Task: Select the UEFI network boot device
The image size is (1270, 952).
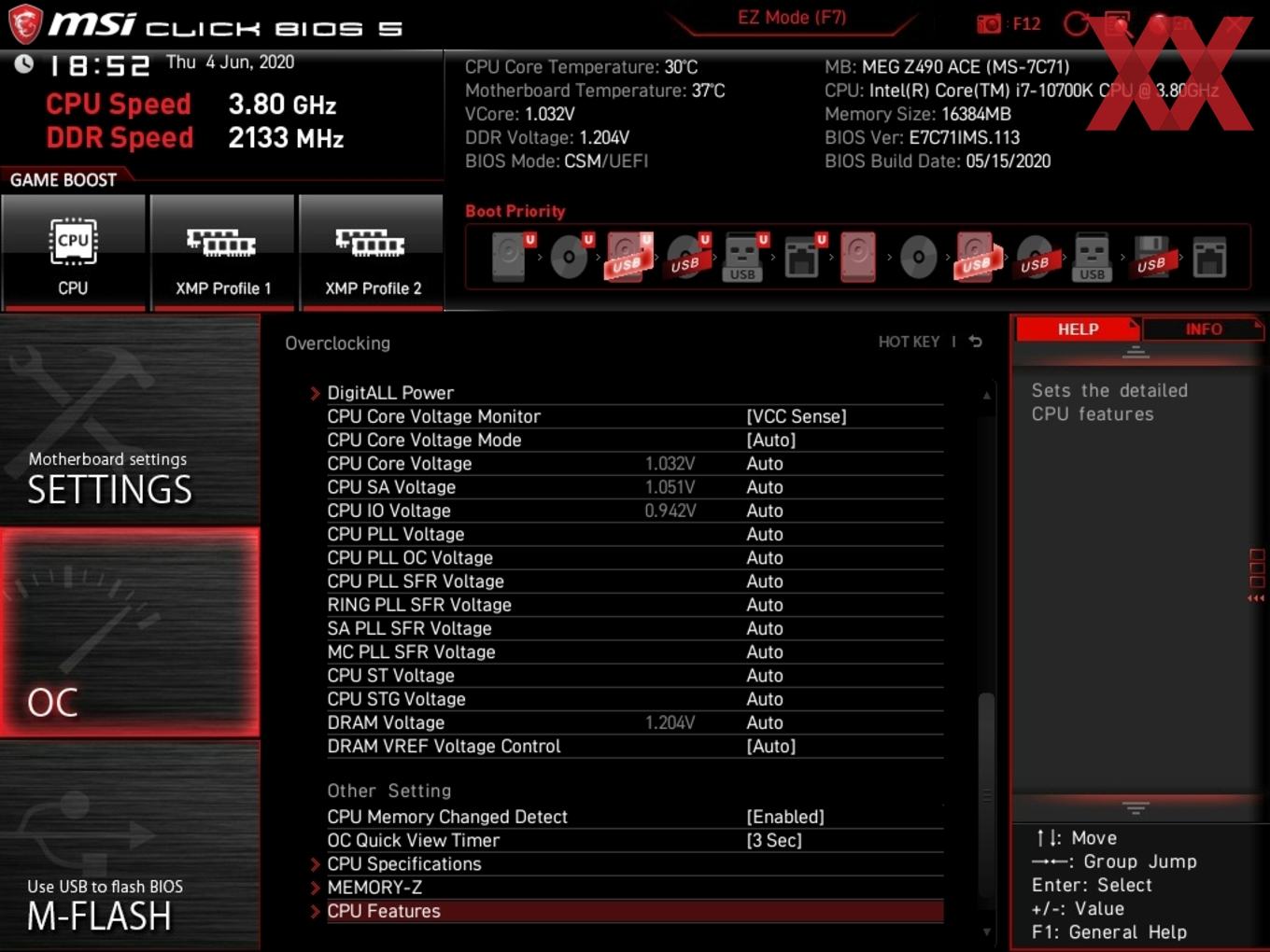Action: coord(803,256)
